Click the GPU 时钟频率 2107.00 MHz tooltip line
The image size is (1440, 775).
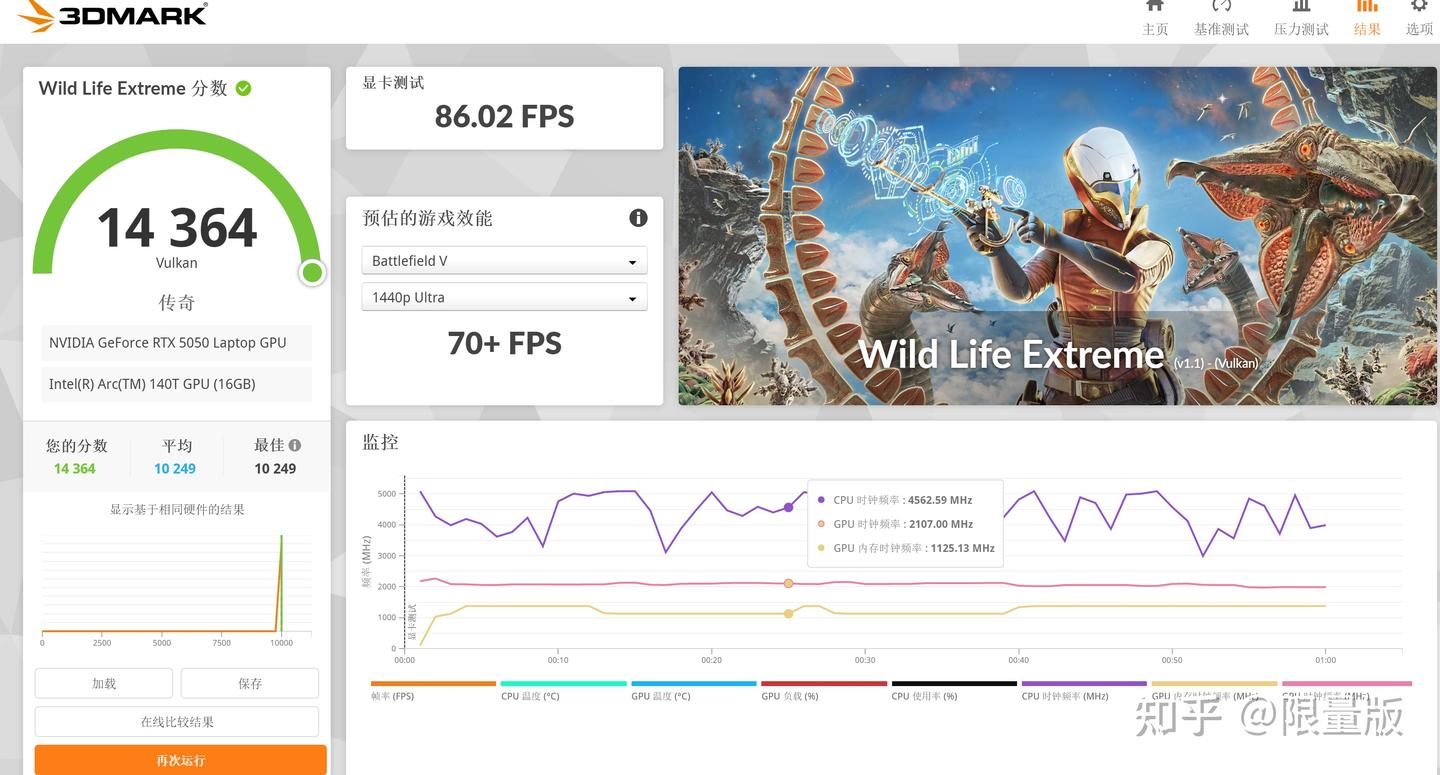895,524
